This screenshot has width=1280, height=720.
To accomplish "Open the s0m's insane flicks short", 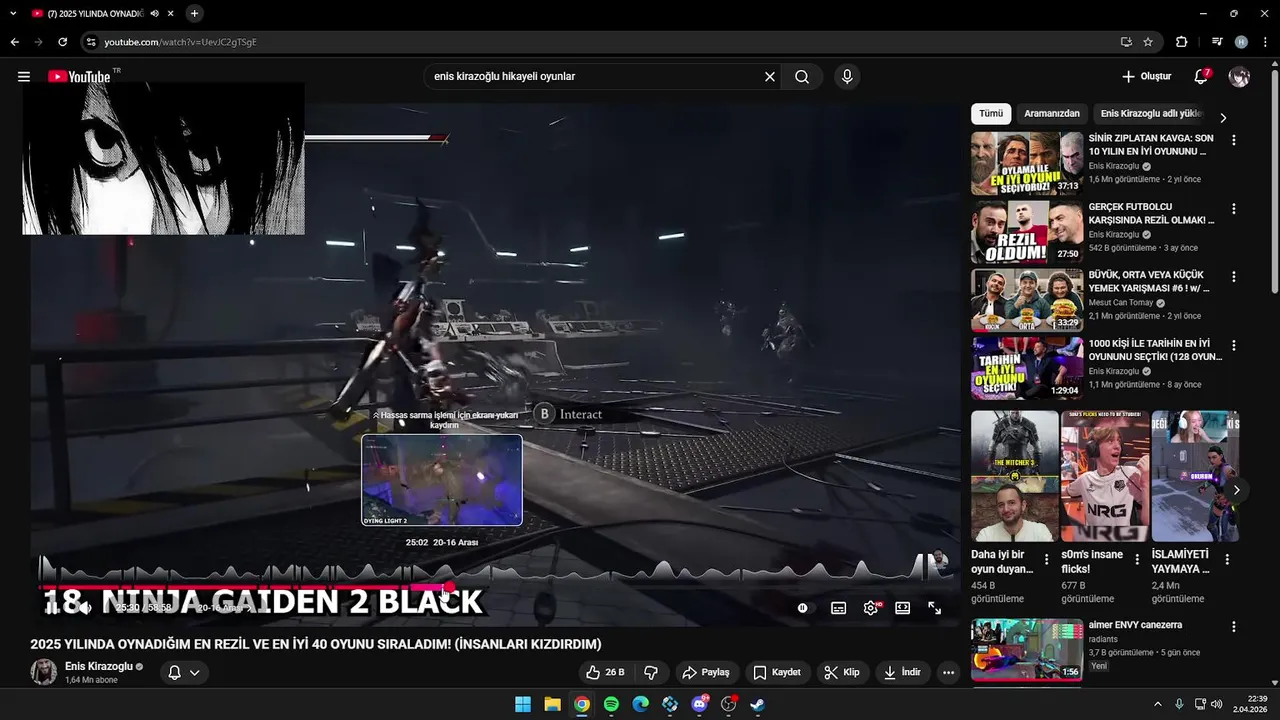I will [1105, 476].
